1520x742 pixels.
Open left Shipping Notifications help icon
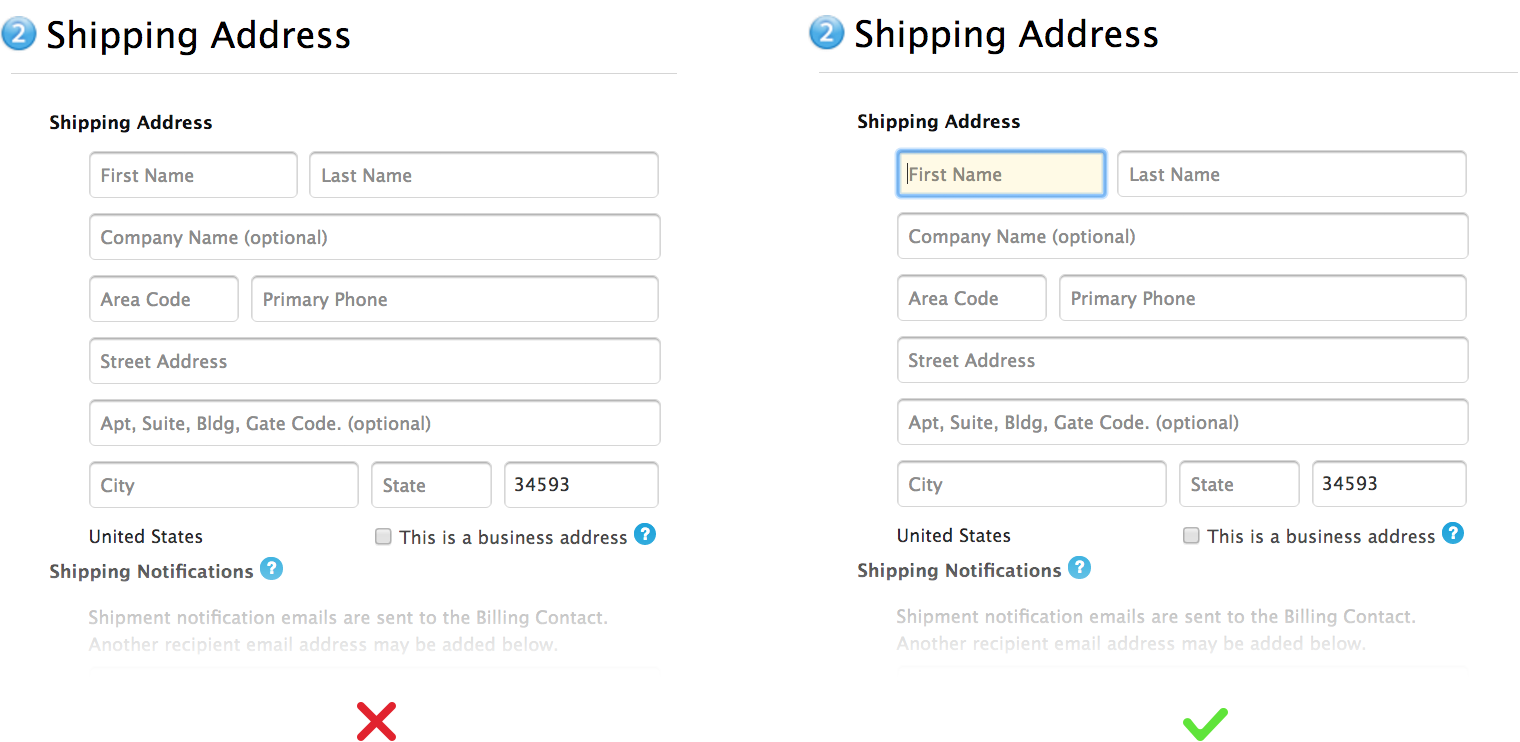[x=271, y=569]
